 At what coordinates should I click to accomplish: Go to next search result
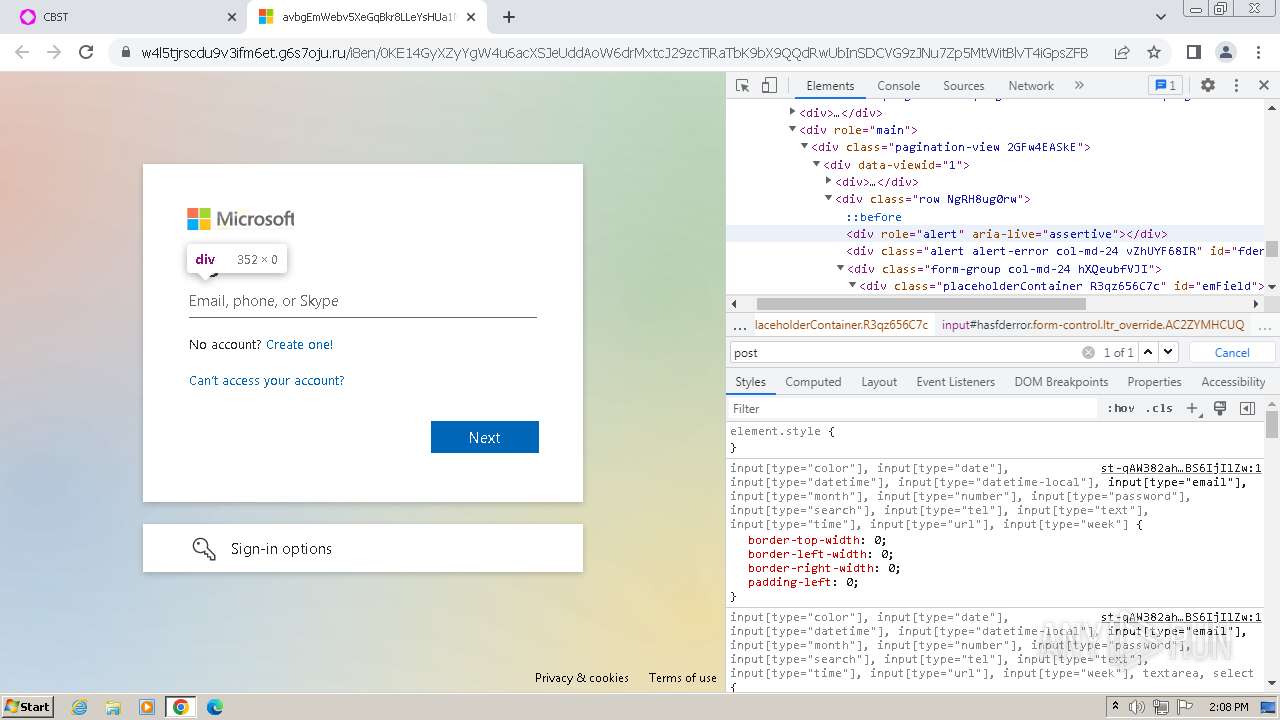1168,352
